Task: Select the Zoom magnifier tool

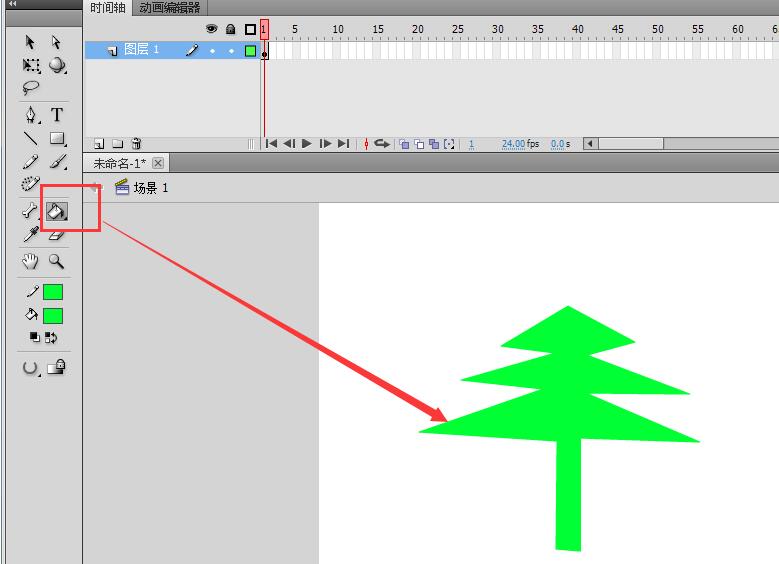Action: (x=57, y=261)
